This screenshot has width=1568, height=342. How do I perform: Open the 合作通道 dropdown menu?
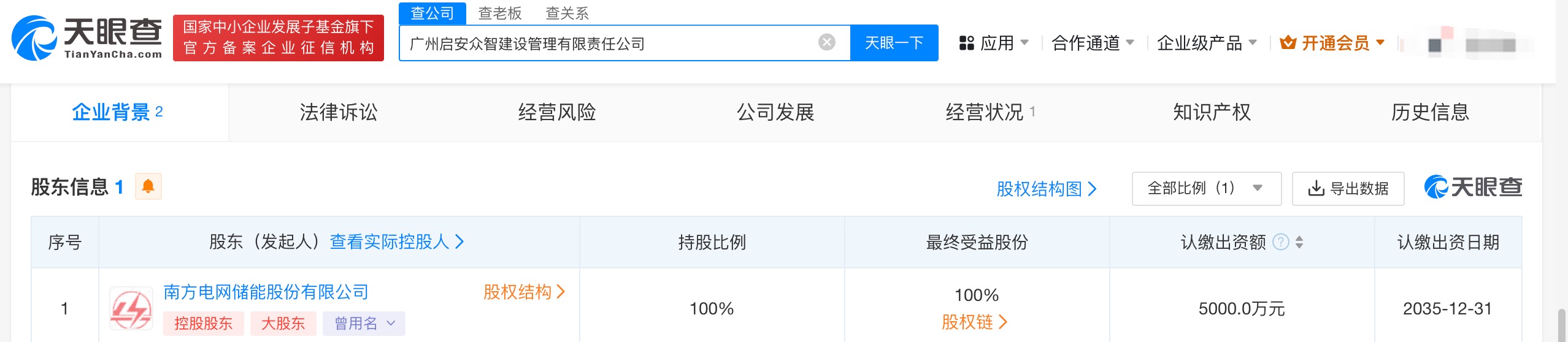pos(1093,43)
